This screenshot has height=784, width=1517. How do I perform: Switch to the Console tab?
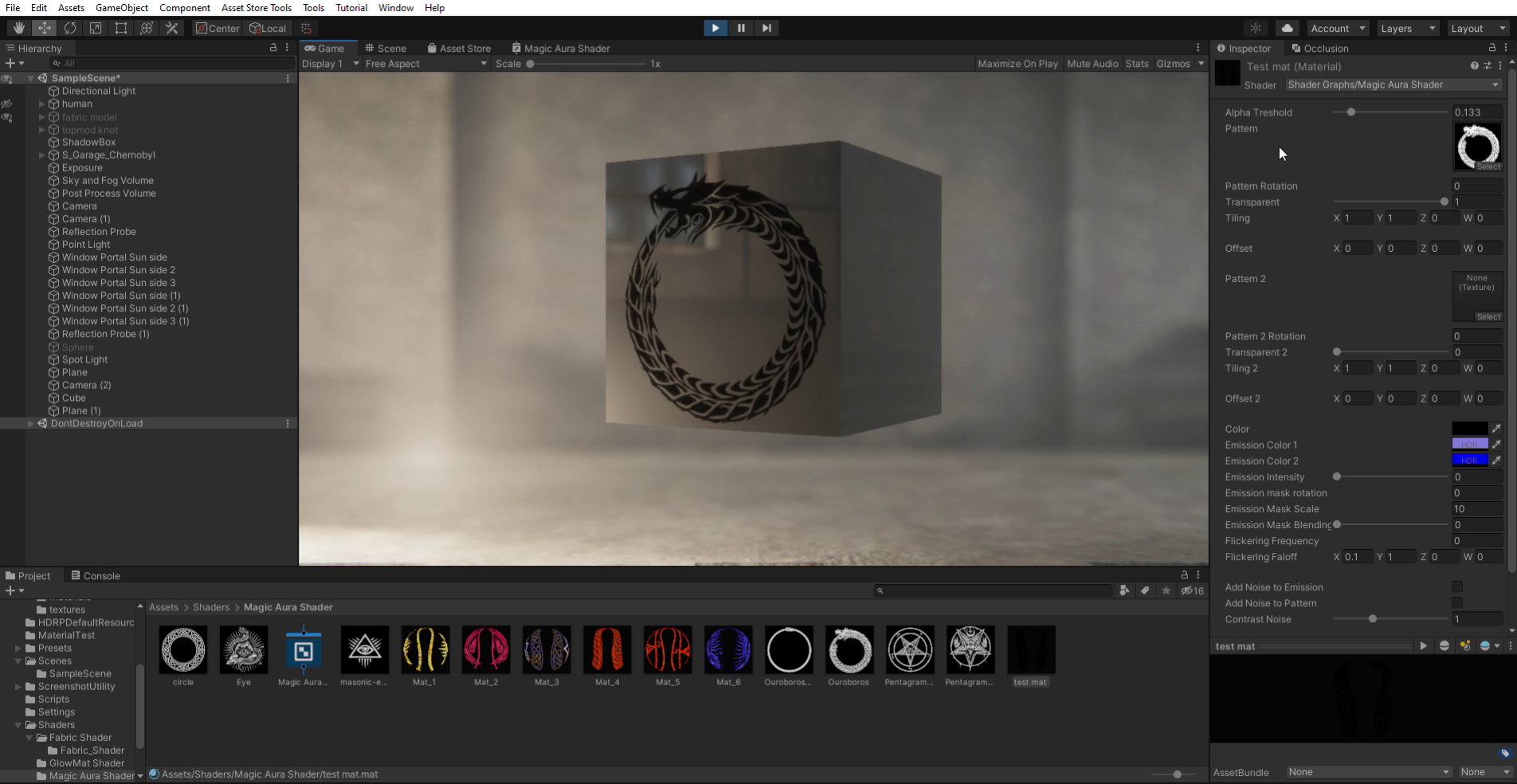coord(95,576)
